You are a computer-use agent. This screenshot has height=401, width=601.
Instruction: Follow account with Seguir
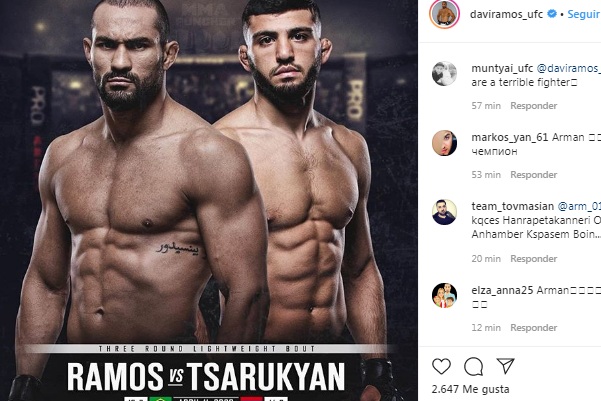coord(584,14)
